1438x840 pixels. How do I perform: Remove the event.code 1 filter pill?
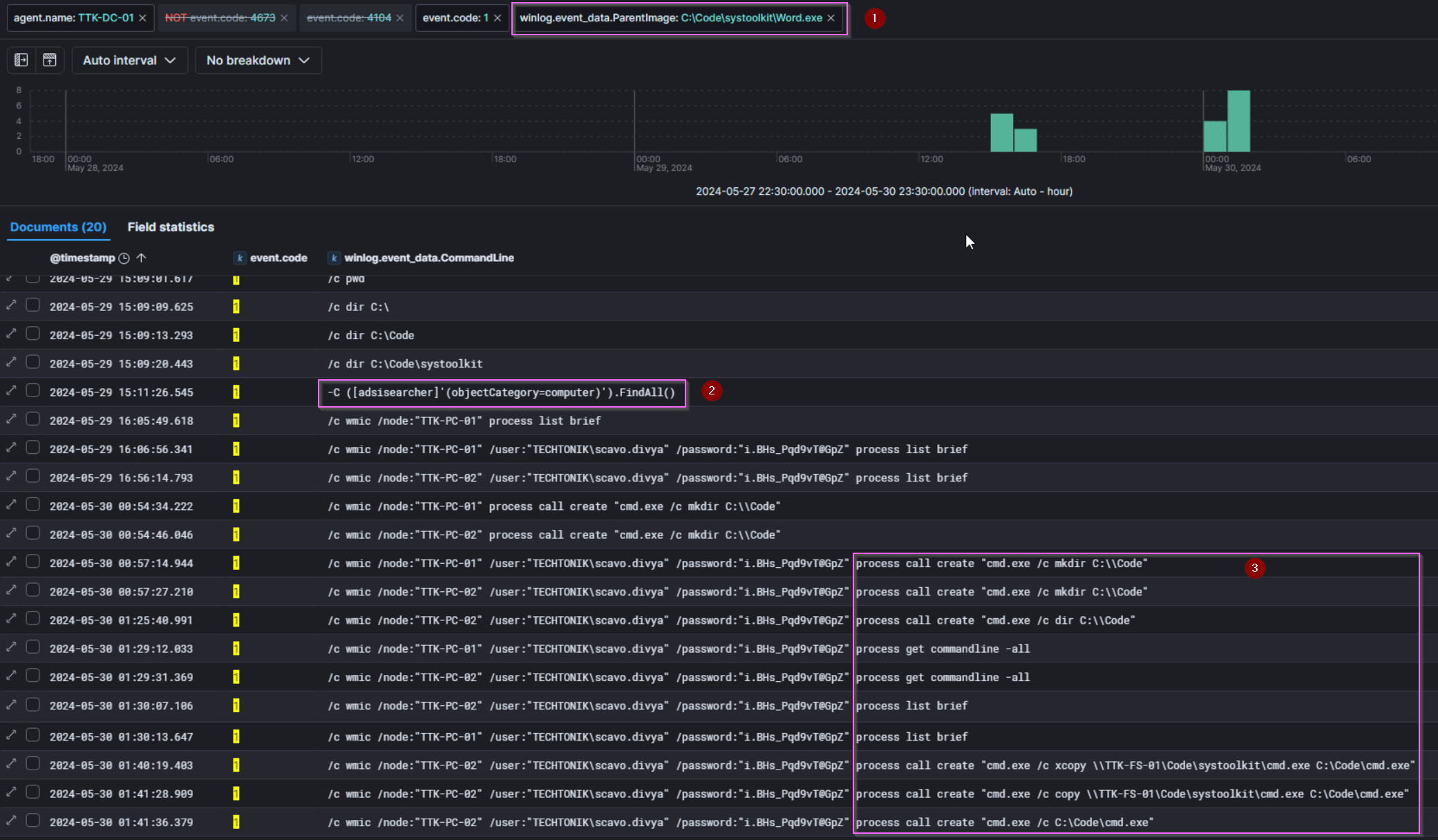pyautogui.click(x=498, y=18)
